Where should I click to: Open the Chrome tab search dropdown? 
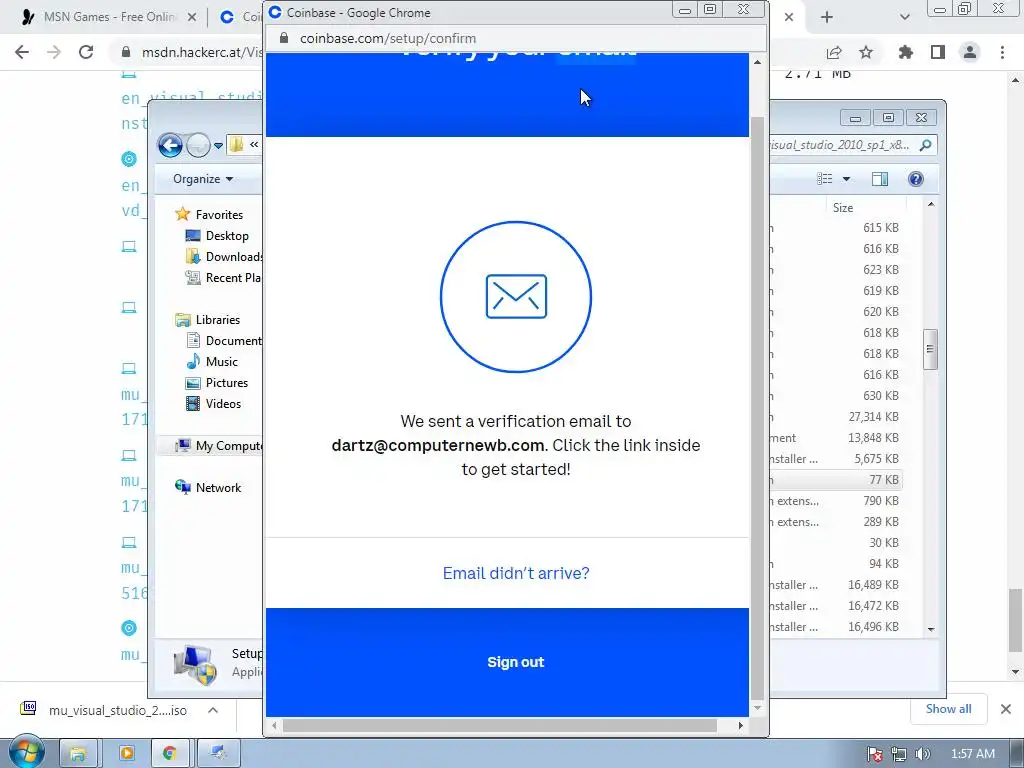click(x=904, y=17)
